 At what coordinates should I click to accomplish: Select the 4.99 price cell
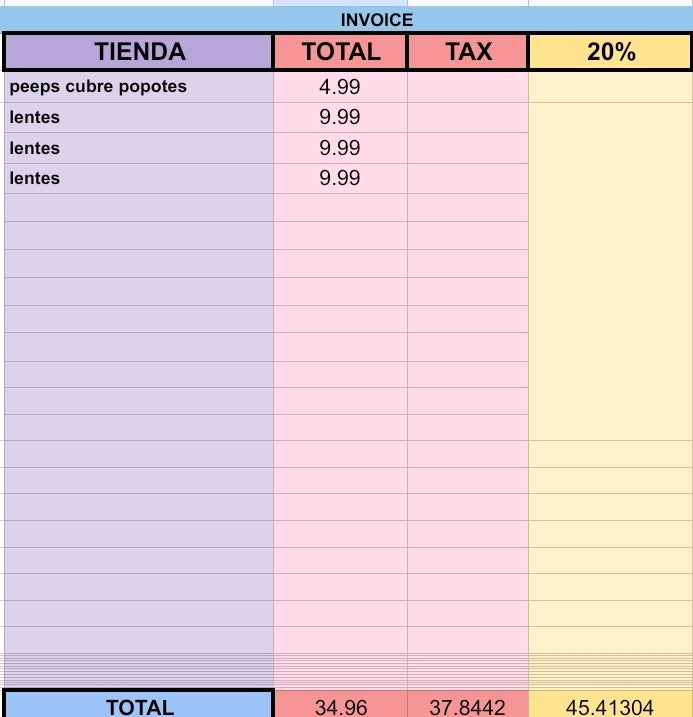click(340, 87)
